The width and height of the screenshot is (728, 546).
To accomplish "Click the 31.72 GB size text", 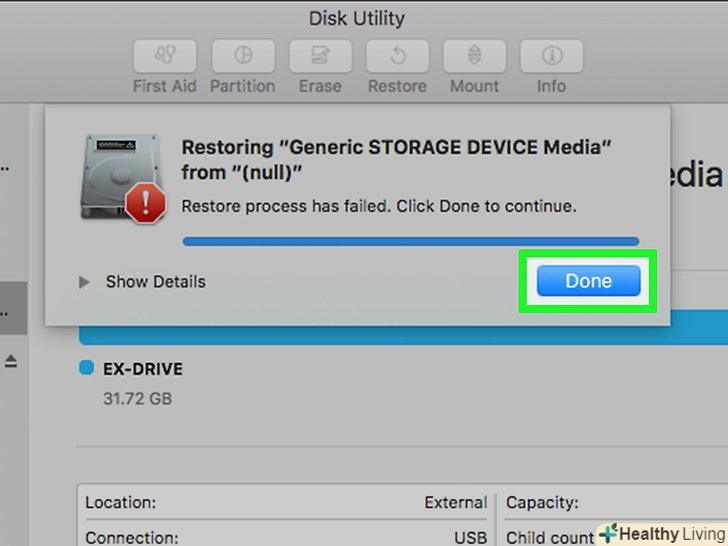I will pyautogui.click(x=137, y=398).
